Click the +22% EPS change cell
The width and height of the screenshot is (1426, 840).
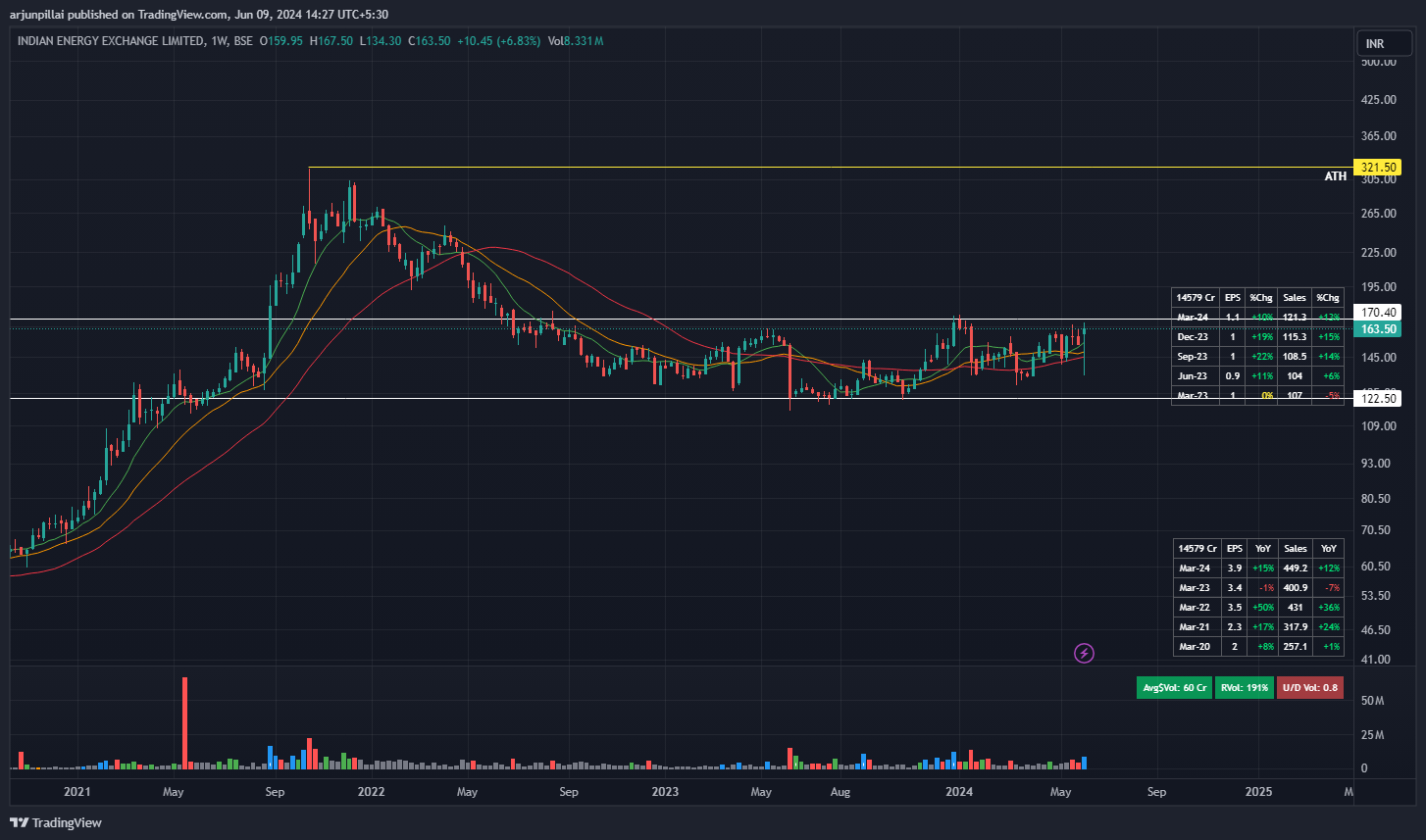pyautogui.click(x=1260, y=357)
